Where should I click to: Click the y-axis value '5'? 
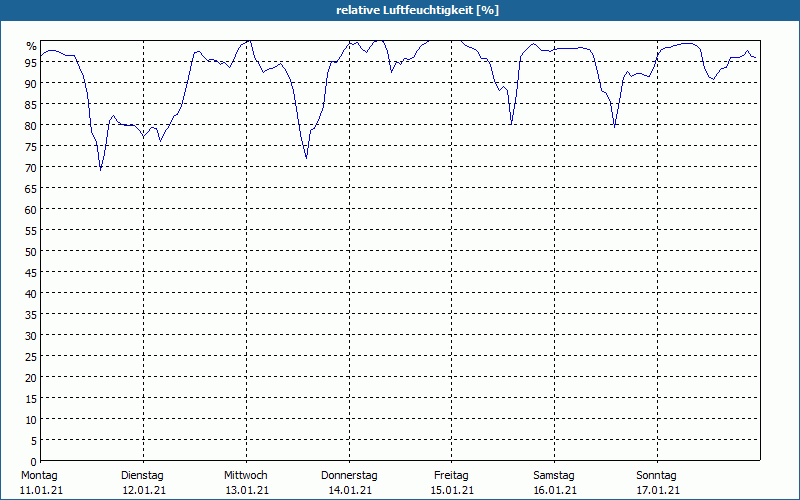point(34,441)
